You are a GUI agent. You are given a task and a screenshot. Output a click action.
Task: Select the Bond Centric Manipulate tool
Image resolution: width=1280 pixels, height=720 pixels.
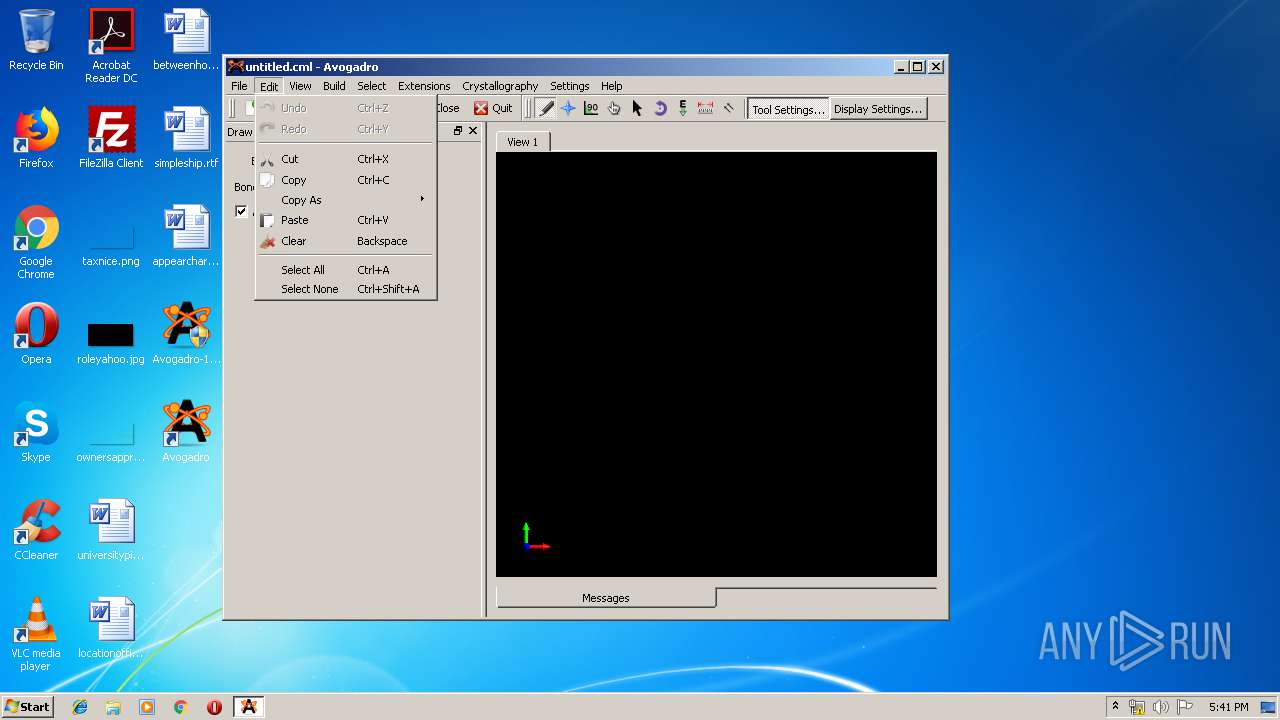pos(591,108)
